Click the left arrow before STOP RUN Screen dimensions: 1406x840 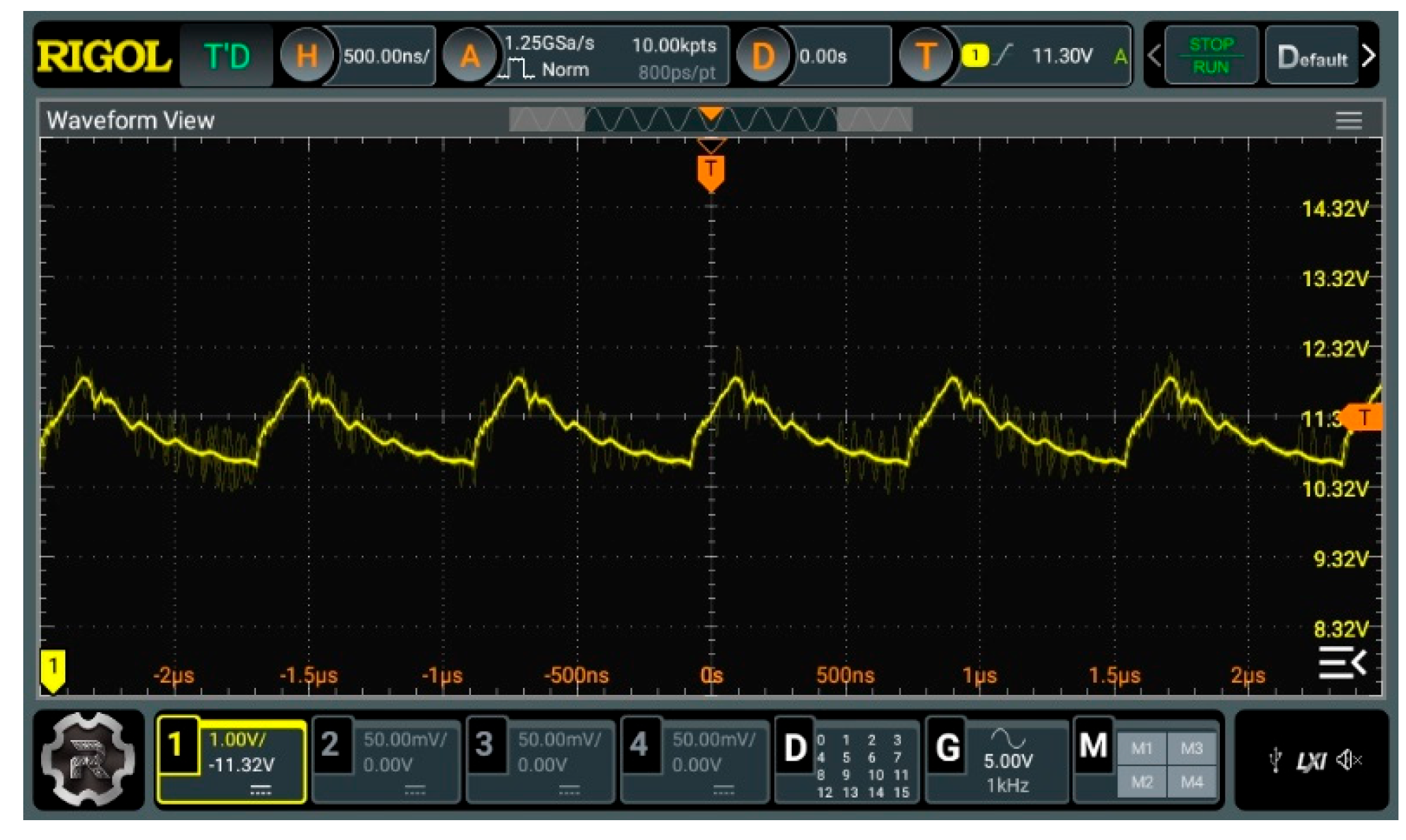tap(1154, 55)
